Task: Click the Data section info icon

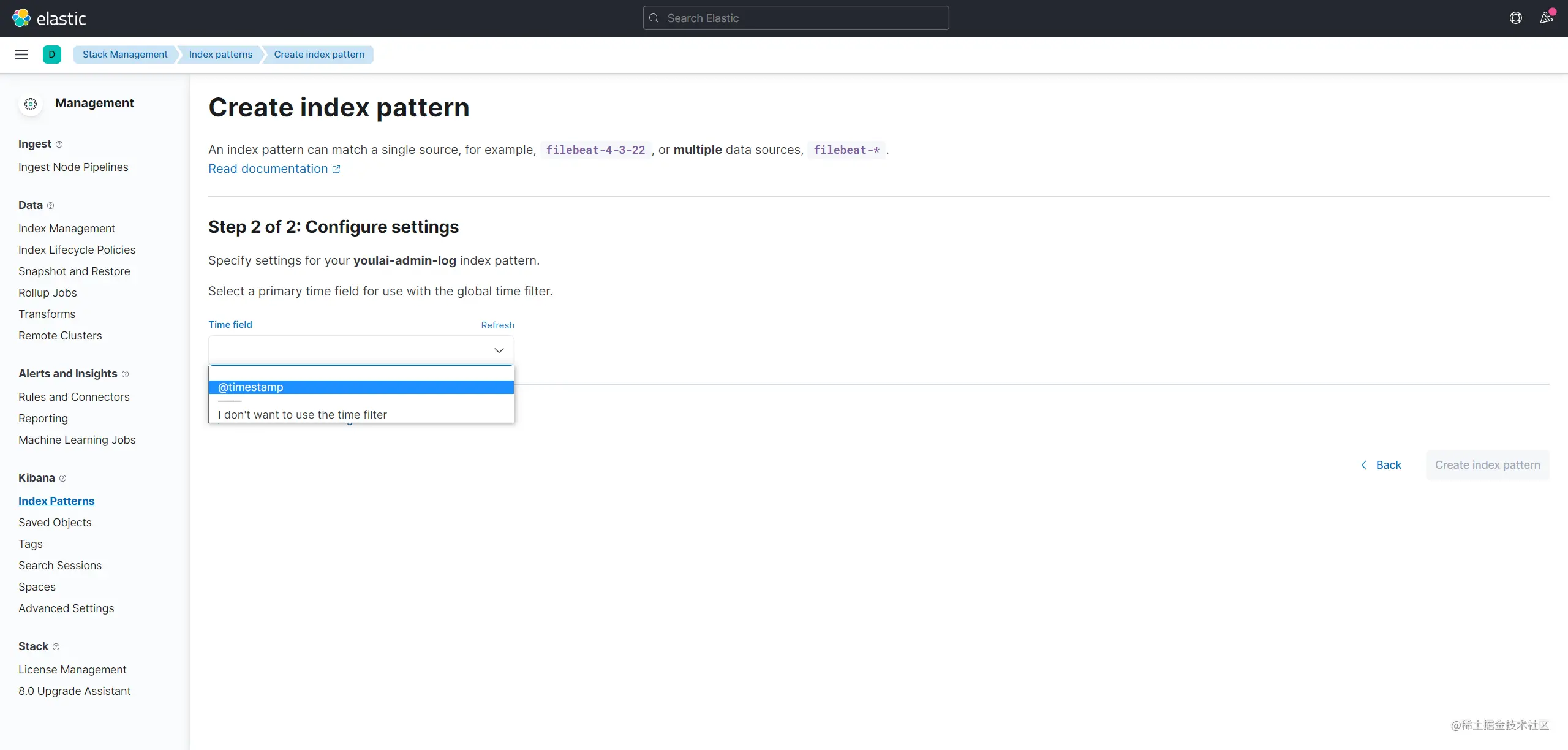Action: click(51, 206)
